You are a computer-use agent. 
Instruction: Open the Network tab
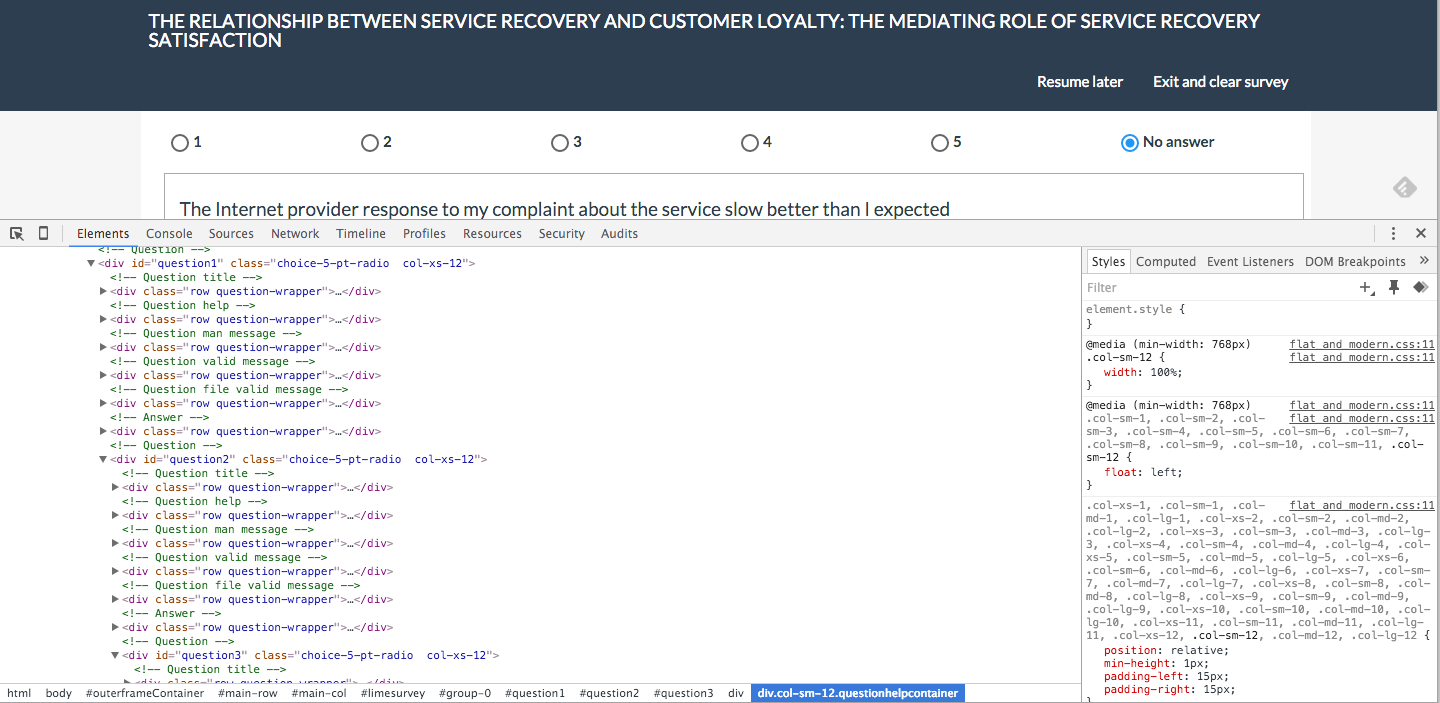(x=295, y=233)
